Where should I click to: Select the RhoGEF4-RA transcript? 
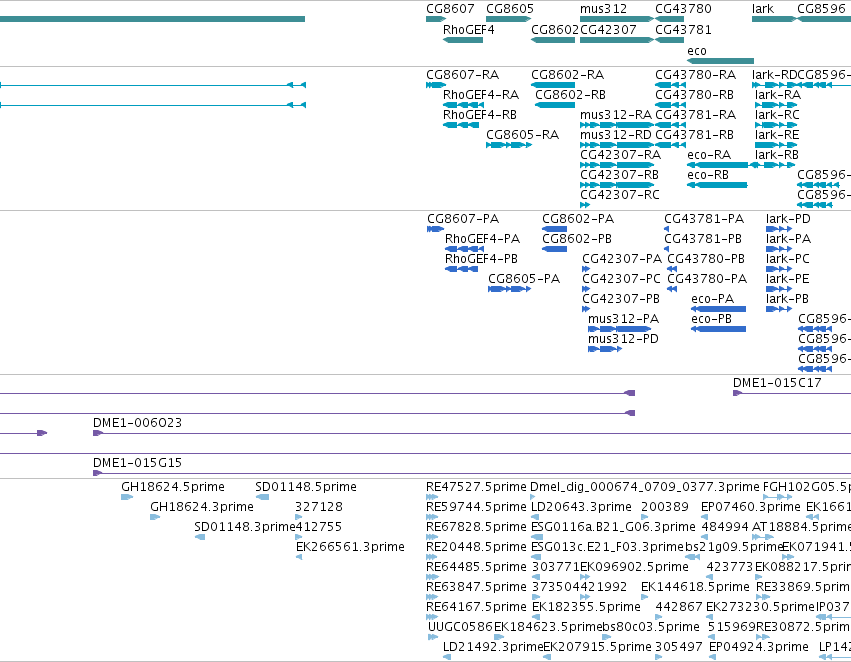click(463, 105)
